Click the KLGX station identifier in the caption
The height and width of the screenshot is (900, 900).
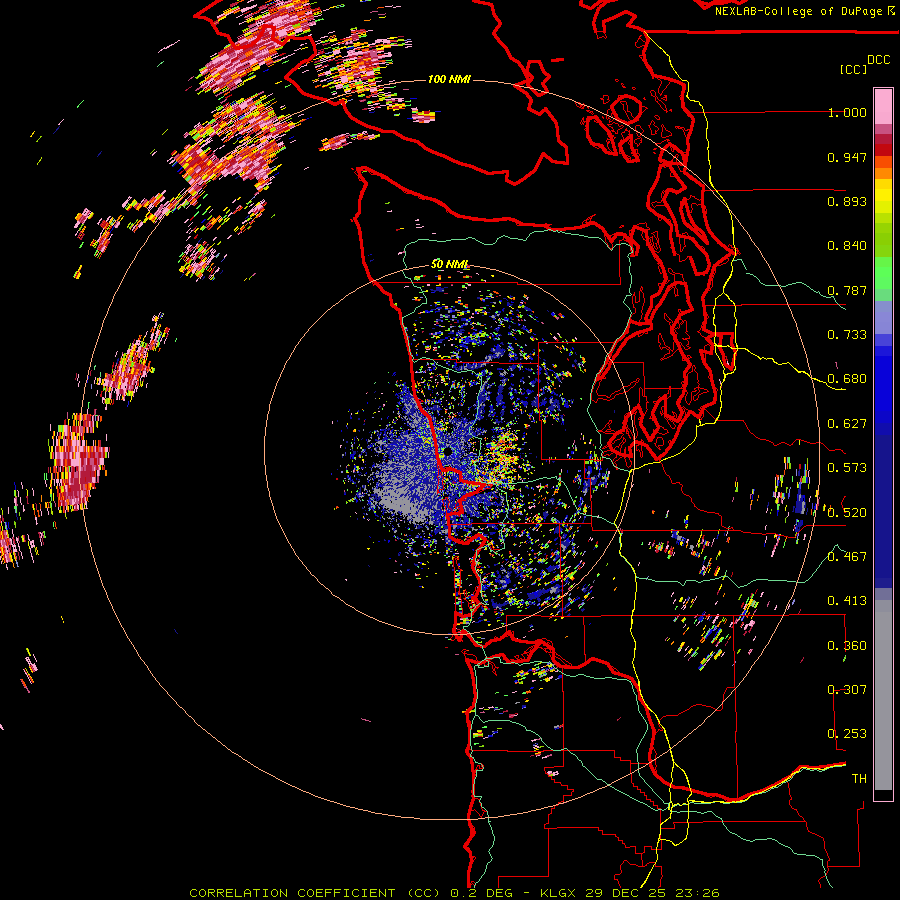point(559,893)
